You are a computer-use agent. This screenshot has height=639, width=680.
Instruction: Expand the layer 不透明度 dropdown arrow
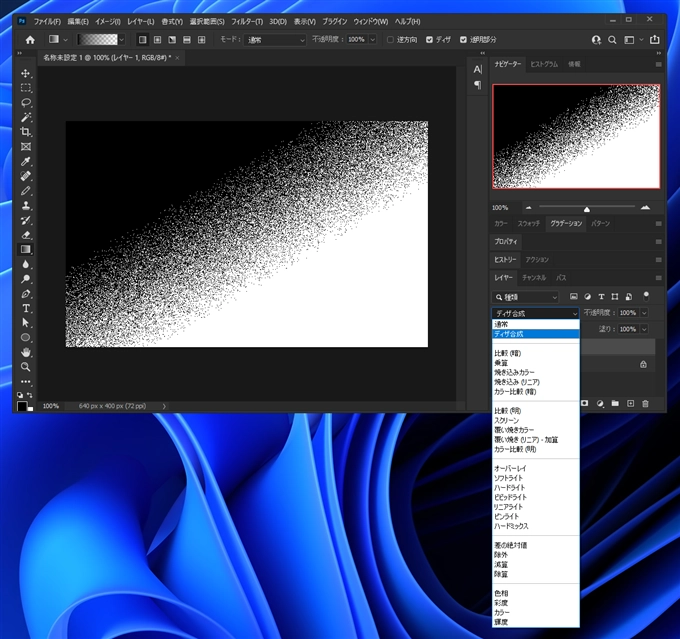(643, 313)
